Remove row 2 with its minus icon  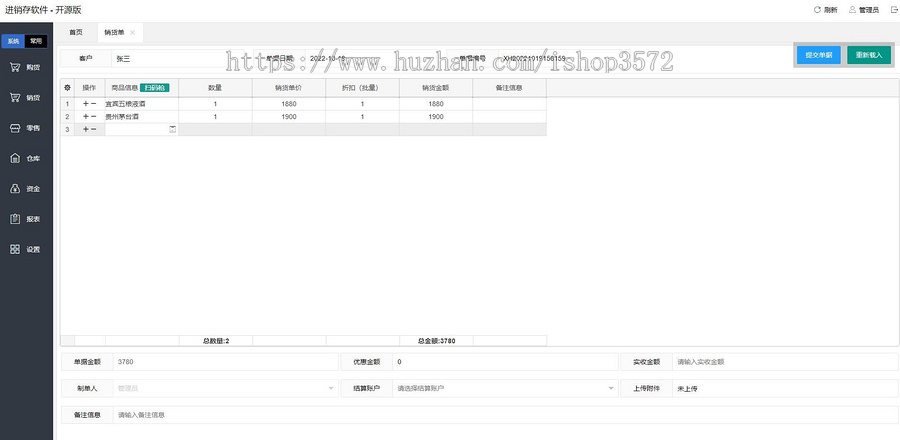click(94, 116)
